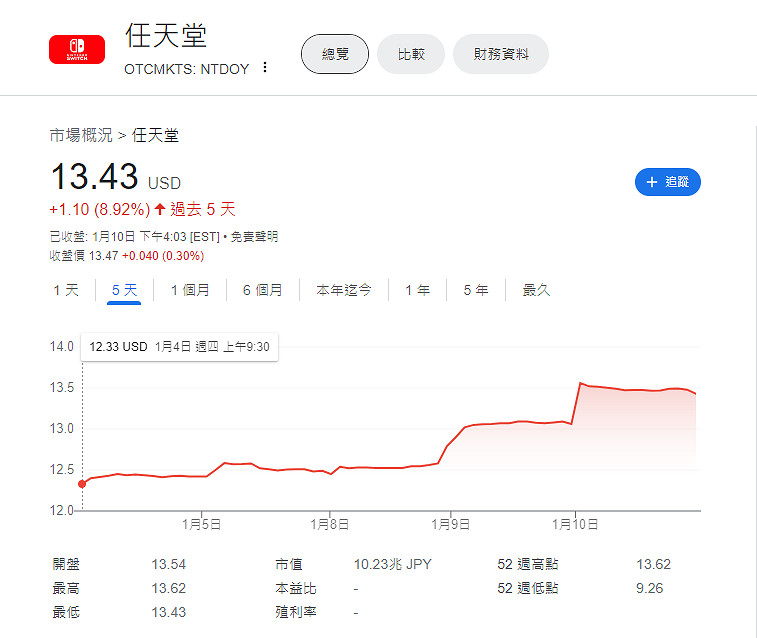This screenshot has width=757, height=638.
Task: Open the 免責聲明 disclaimer link
Action: [254, 236]
